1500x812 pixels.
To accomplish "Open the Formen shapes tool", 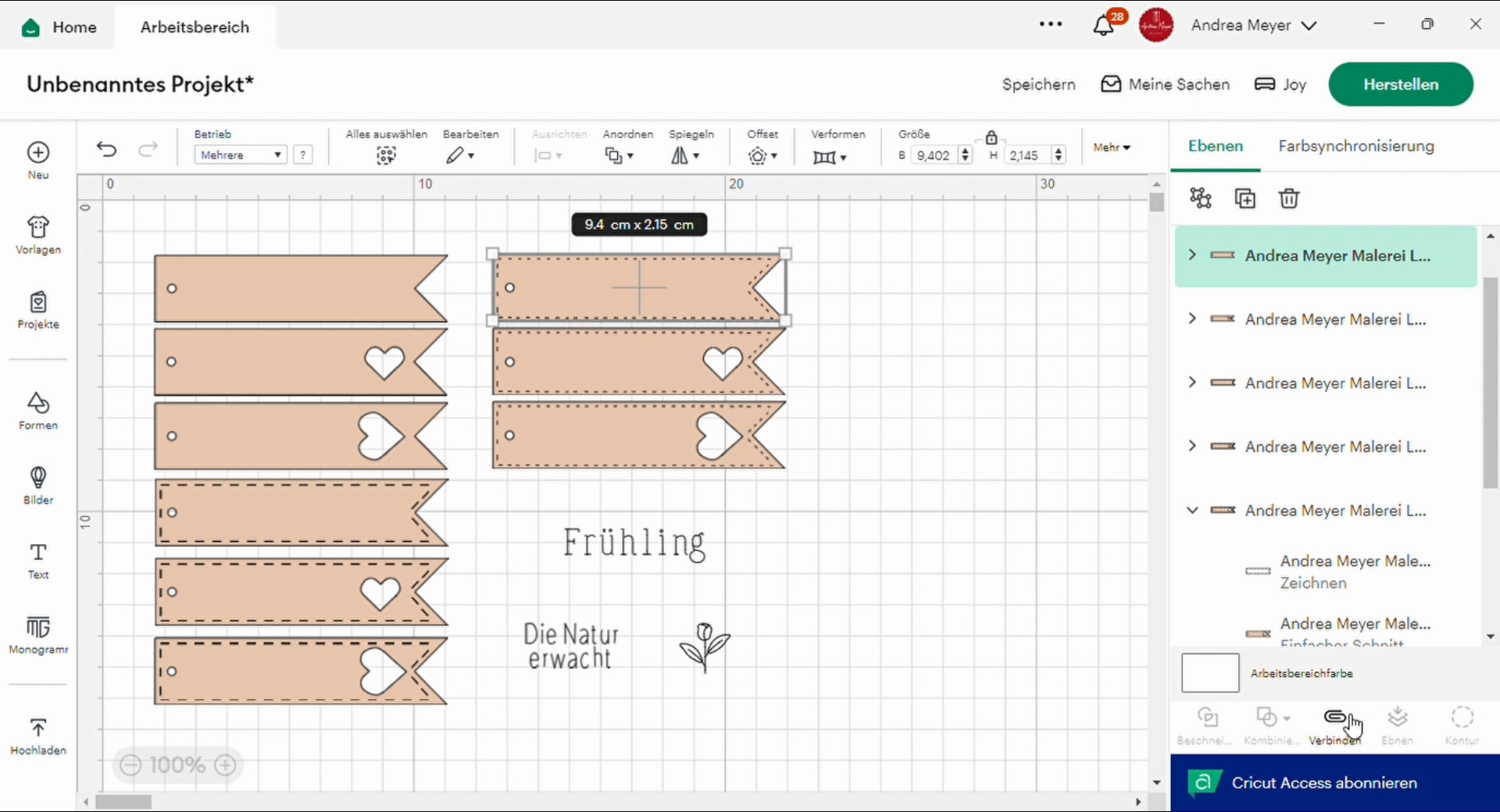I will tap(38, 411).
